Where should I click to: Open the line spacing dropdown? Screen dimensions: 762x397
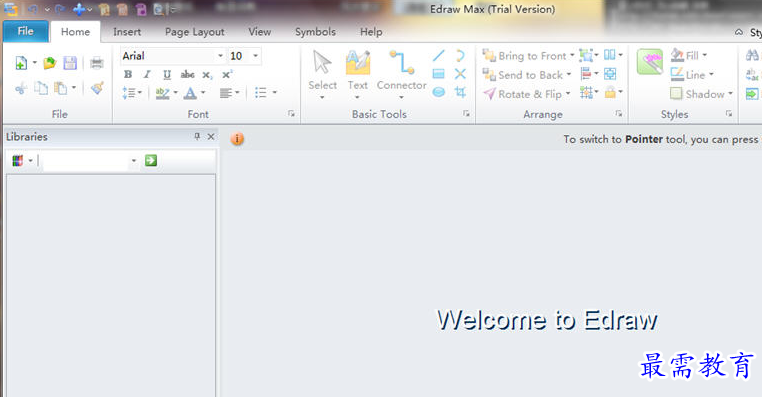tap(132, 92)
